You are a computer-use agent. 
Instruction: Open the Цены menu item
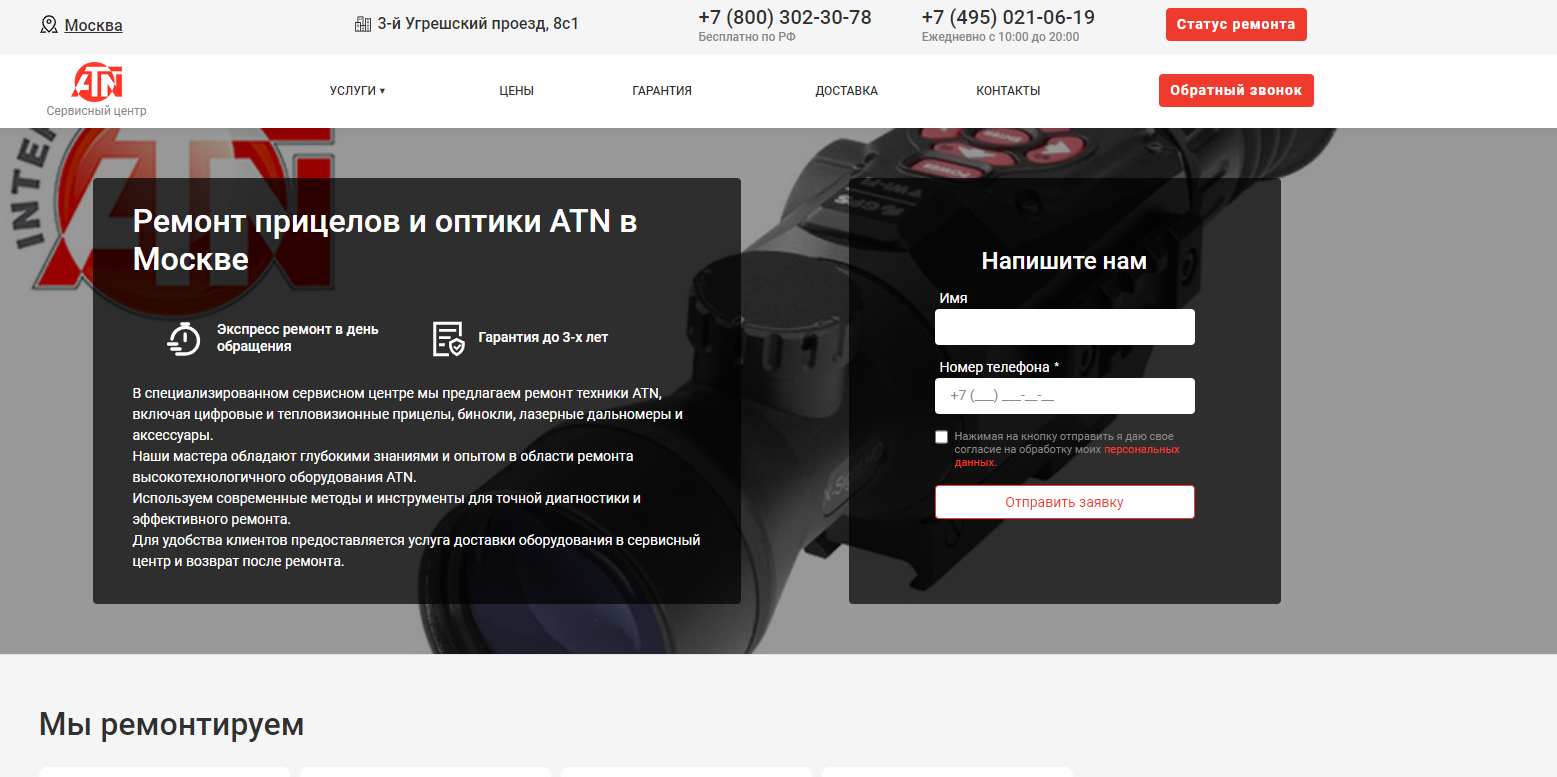tap(517, 91)
